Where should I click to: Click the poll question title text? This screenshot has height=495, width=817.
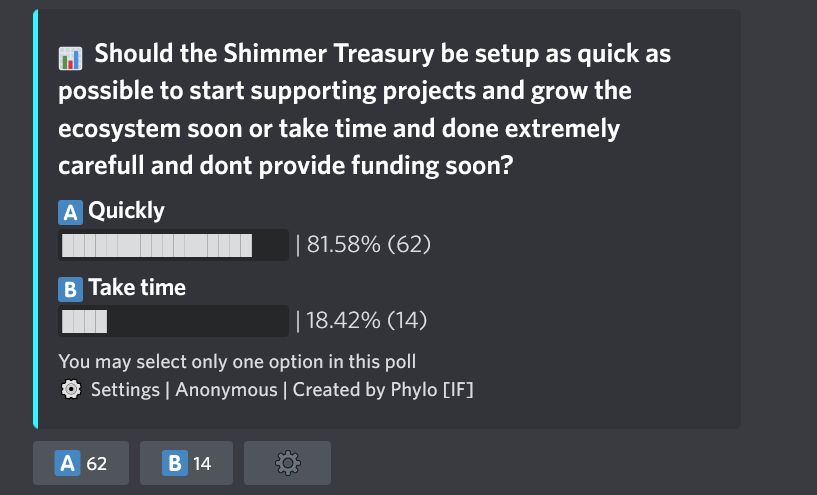[x=365, y=109]
